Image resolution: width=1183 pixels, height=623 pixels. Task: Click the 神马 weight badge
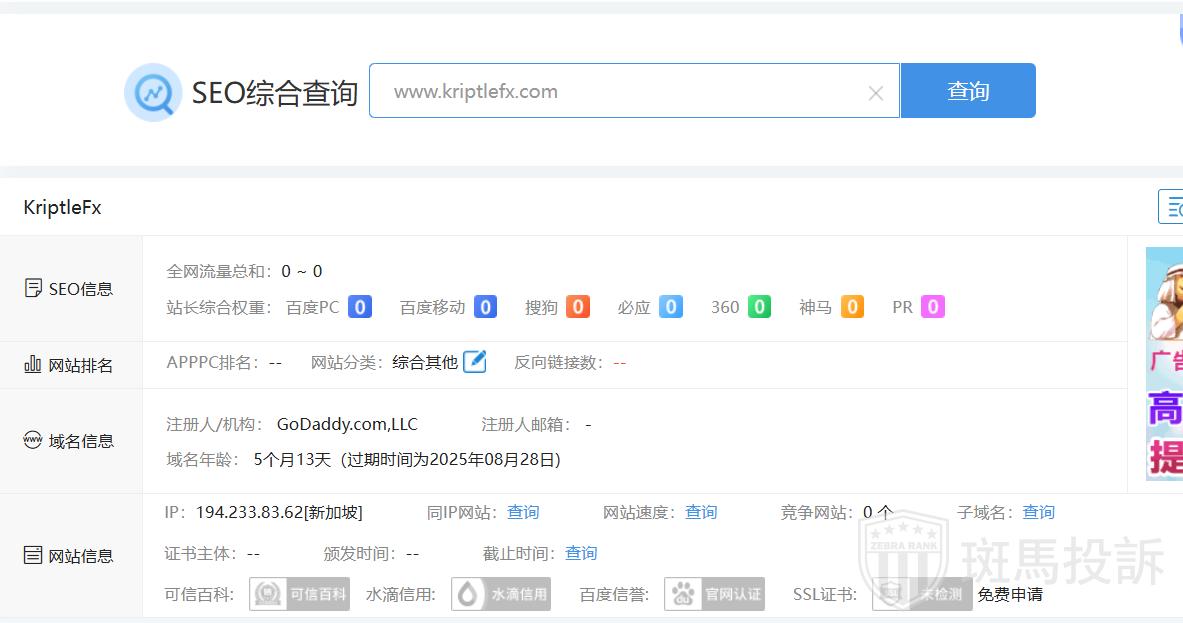click(852, 307)
